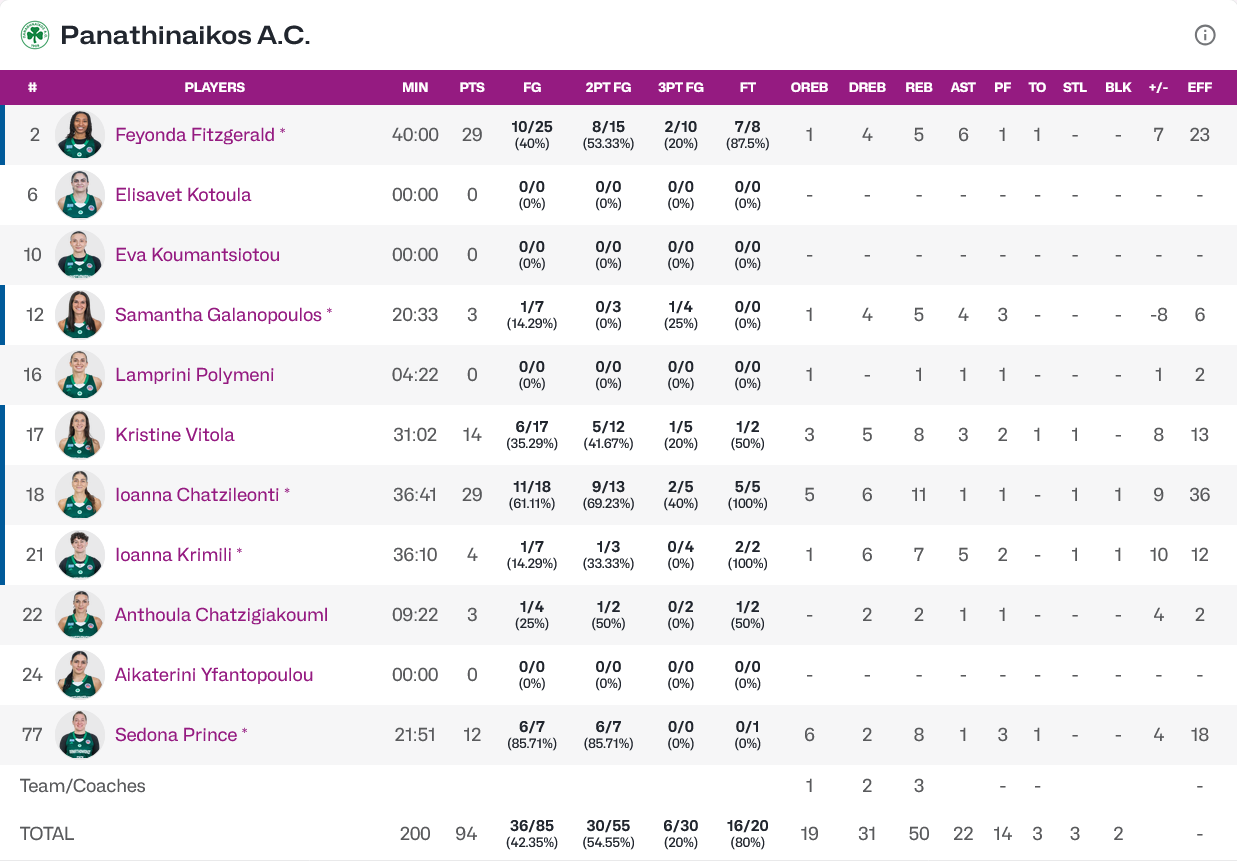Open the info icon at top right

pos(1205,35)
